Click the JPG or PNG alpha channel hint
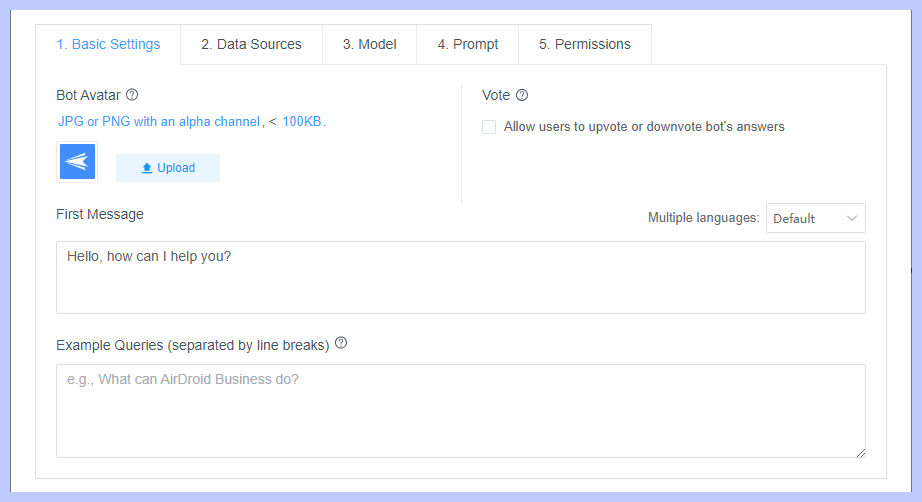The width and height of the screenshot is (922, 502). pos(159,122)
